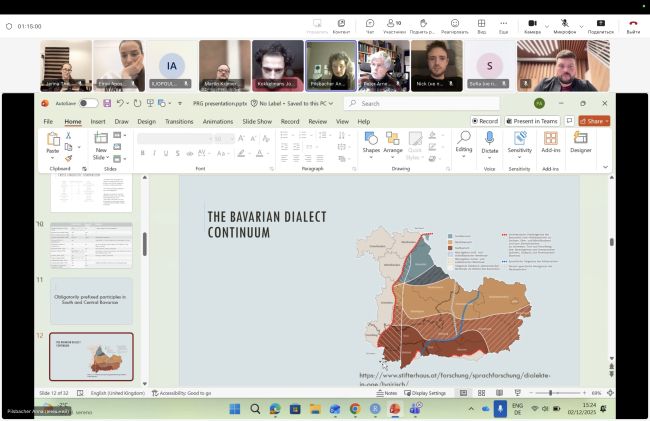Open the Reactions menu
The image size is (650, 421).
coord(455,25)
